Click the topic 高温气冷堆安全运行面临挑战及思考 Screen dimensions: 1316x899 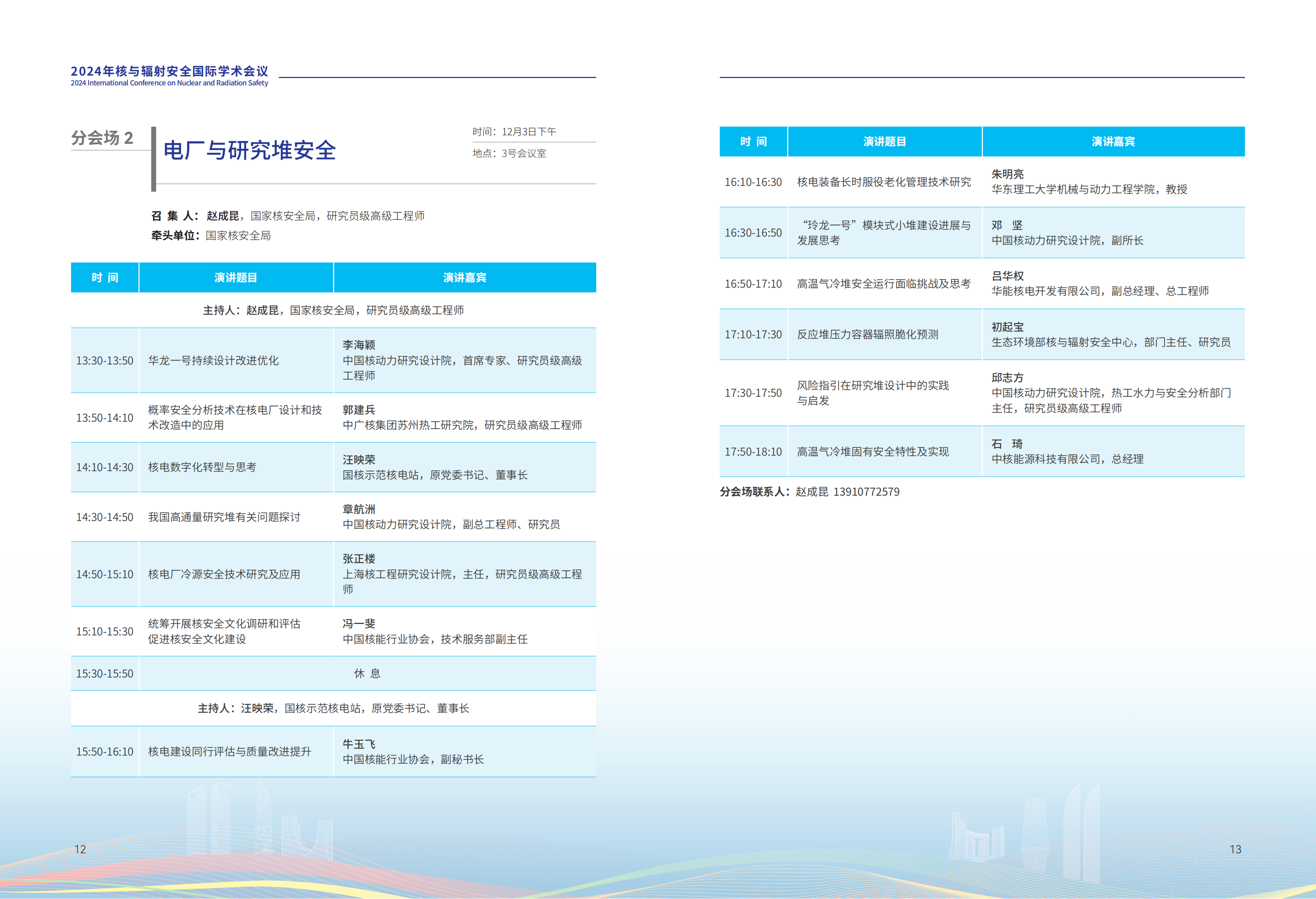pos(884,284)
